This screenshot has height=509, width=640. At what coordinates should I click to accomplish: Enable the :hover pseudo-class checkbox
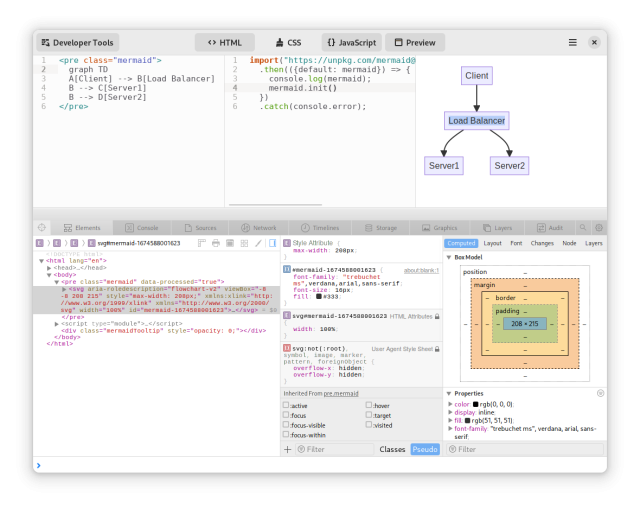[x=369, y=405]
